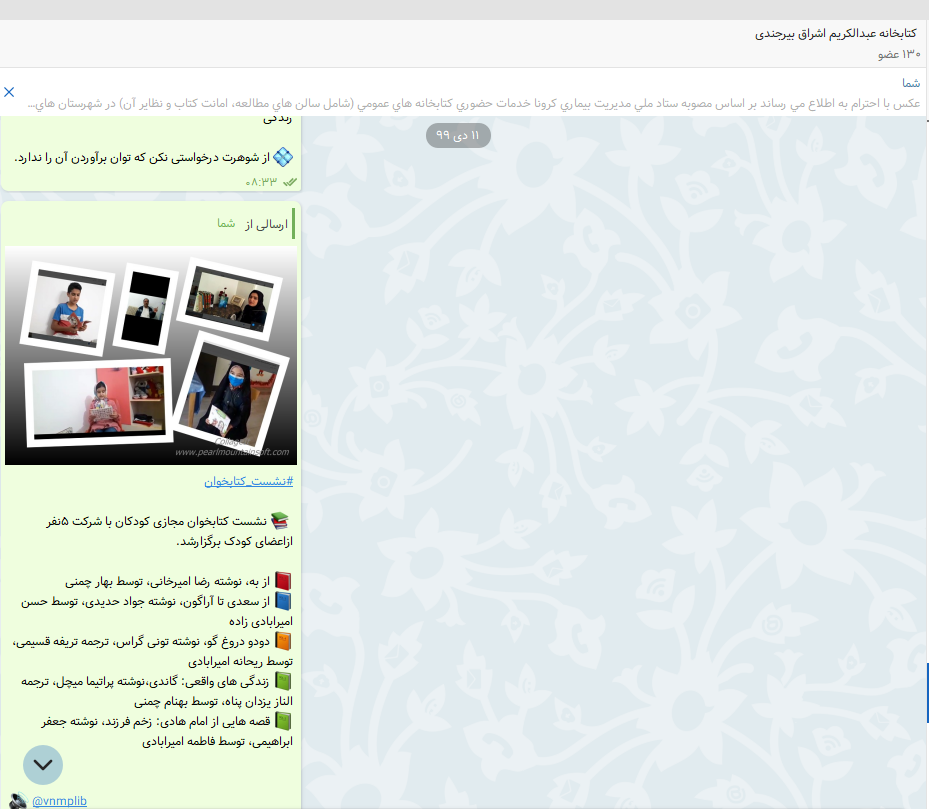Close the pinned message bar
The height and width of the screenshot is (809, 929).
pyautogui.click(x=9, y=92)
